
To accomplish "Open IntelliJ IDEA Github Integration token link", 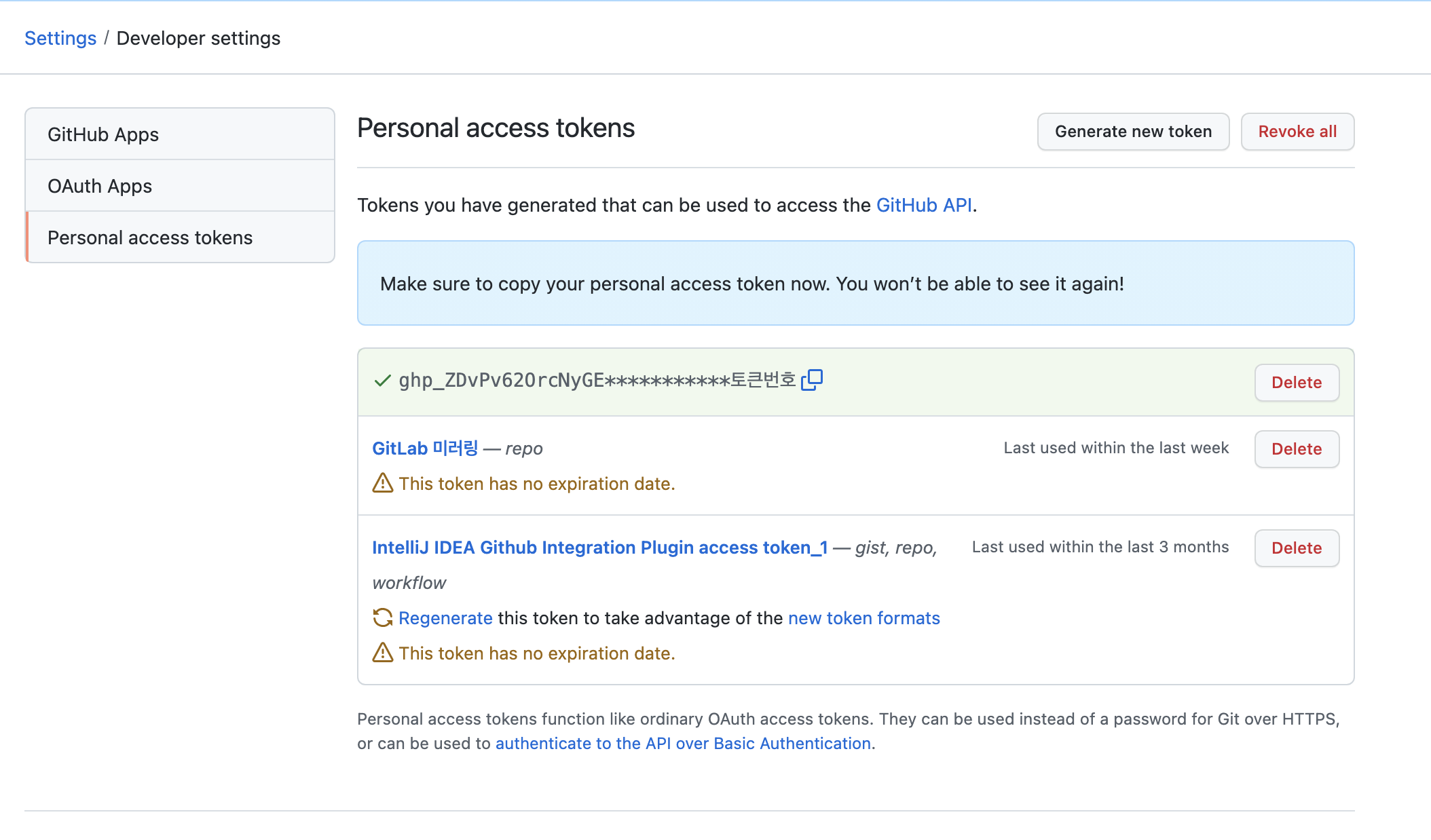I will tap(599, 548).
